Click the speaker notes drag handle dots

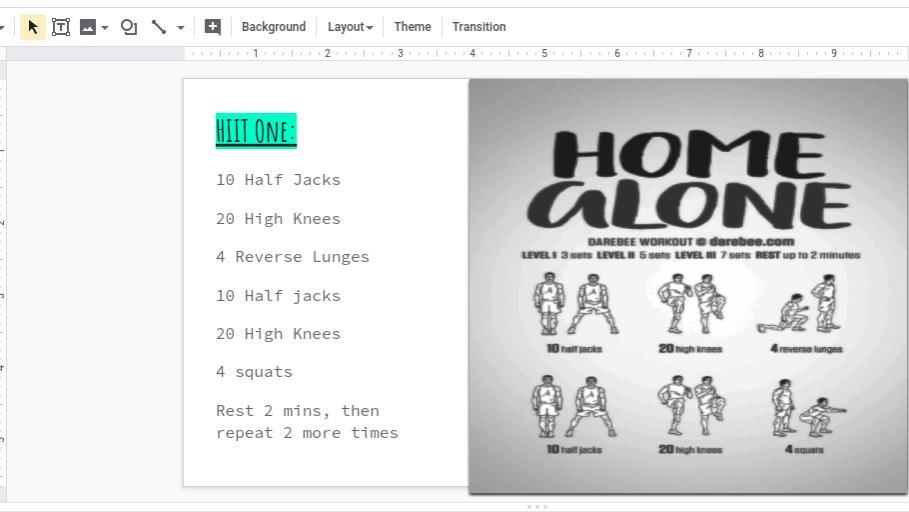click(x=537, y=507)
